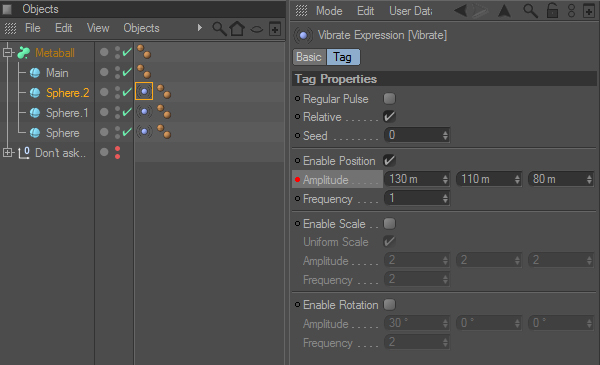
Task: Uncheck the Relative checkbox
Action: coord(390,117)
